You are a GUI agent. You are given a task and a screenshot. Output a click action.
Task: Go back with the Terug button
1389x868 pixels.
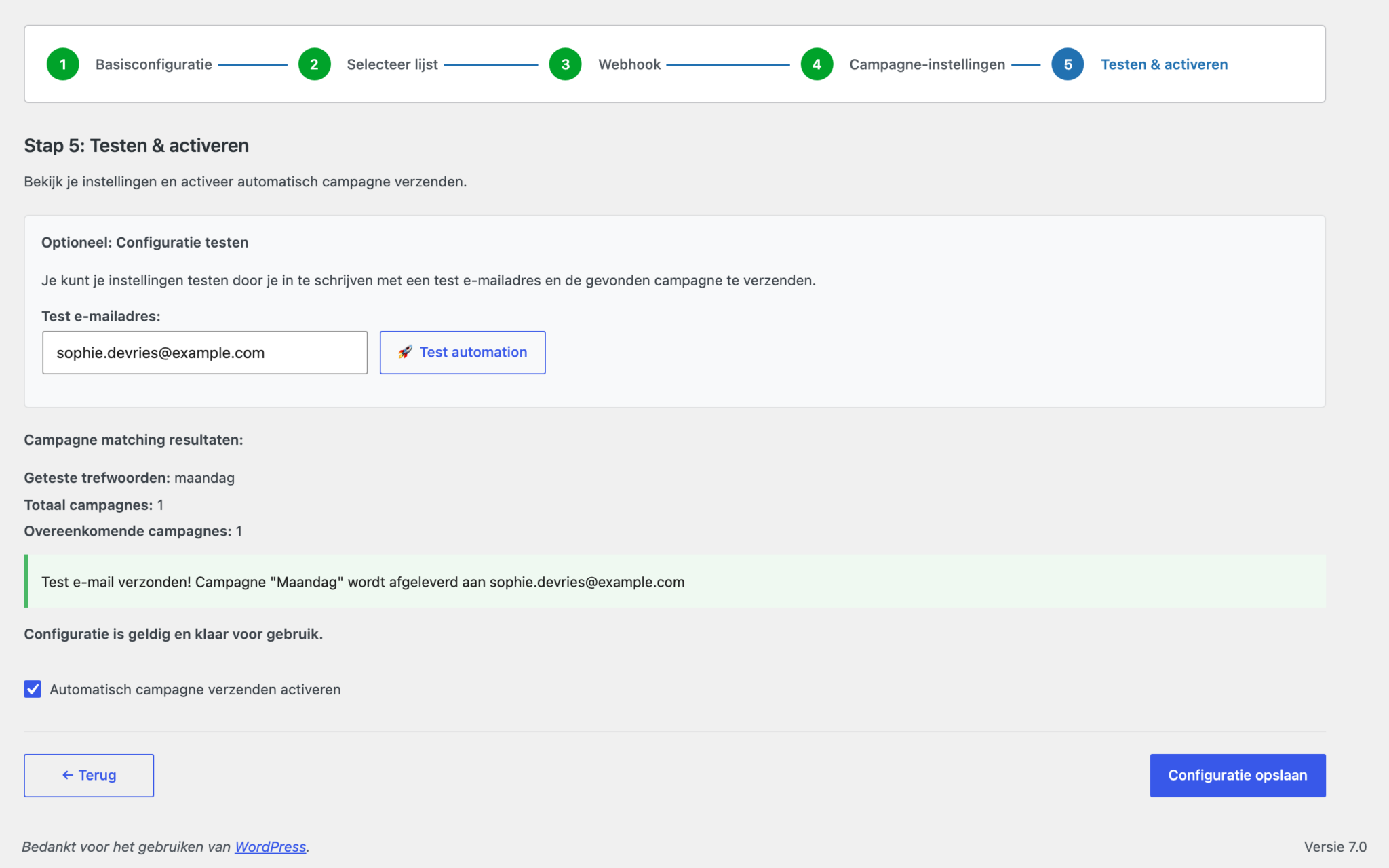point(89,775)
